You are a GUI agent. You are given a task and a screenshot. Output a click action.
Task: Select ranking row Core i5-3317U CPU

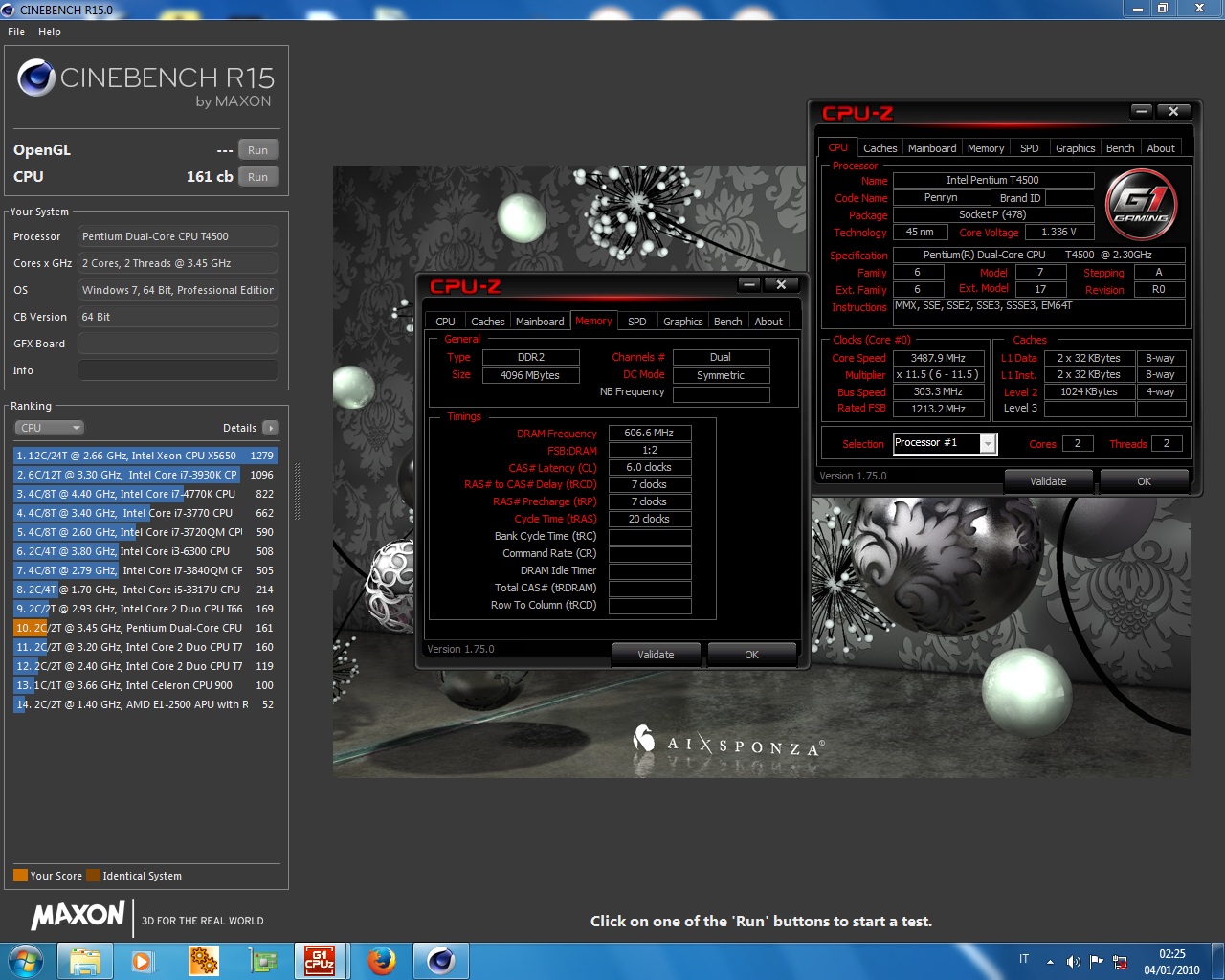[x=145, y=590]
